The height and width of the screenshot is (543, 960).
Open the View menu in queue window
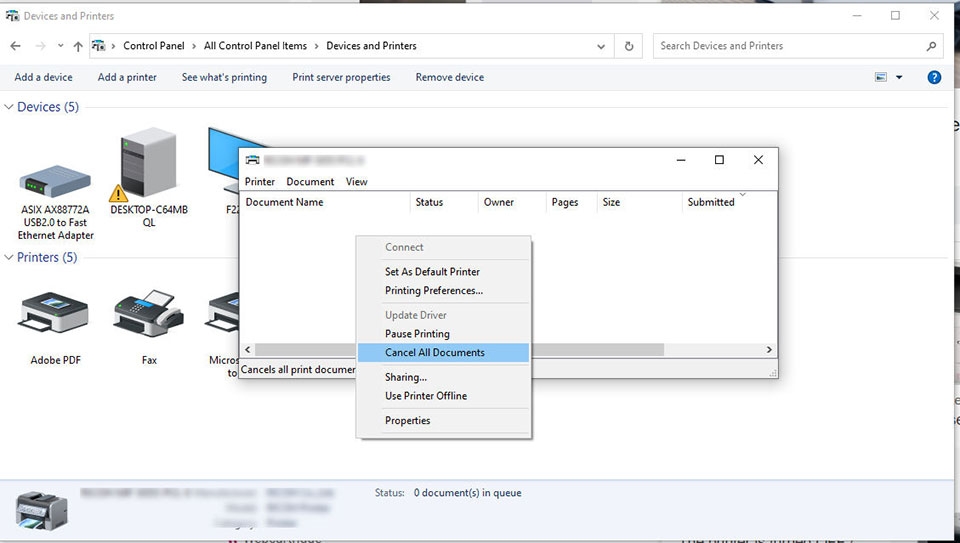pyautogui.click(x=356, y=181)
